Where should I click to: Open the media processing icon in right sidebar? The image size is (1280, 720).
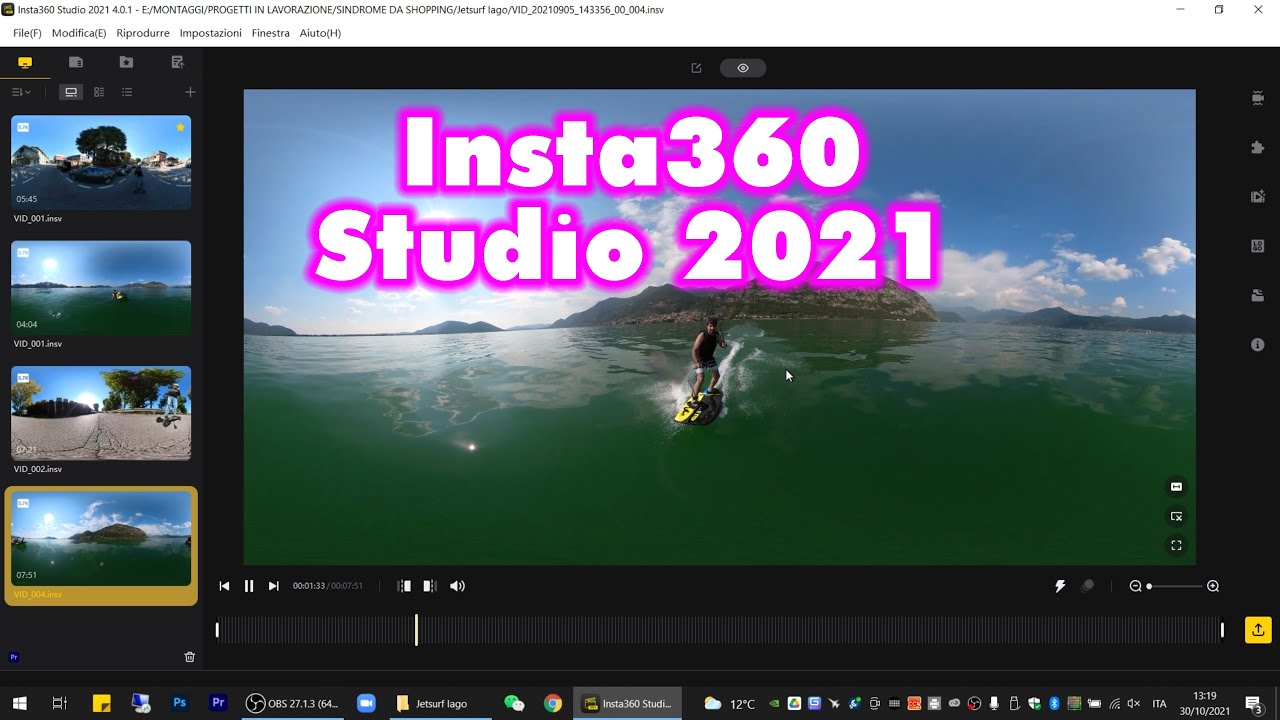point(1257,196)
